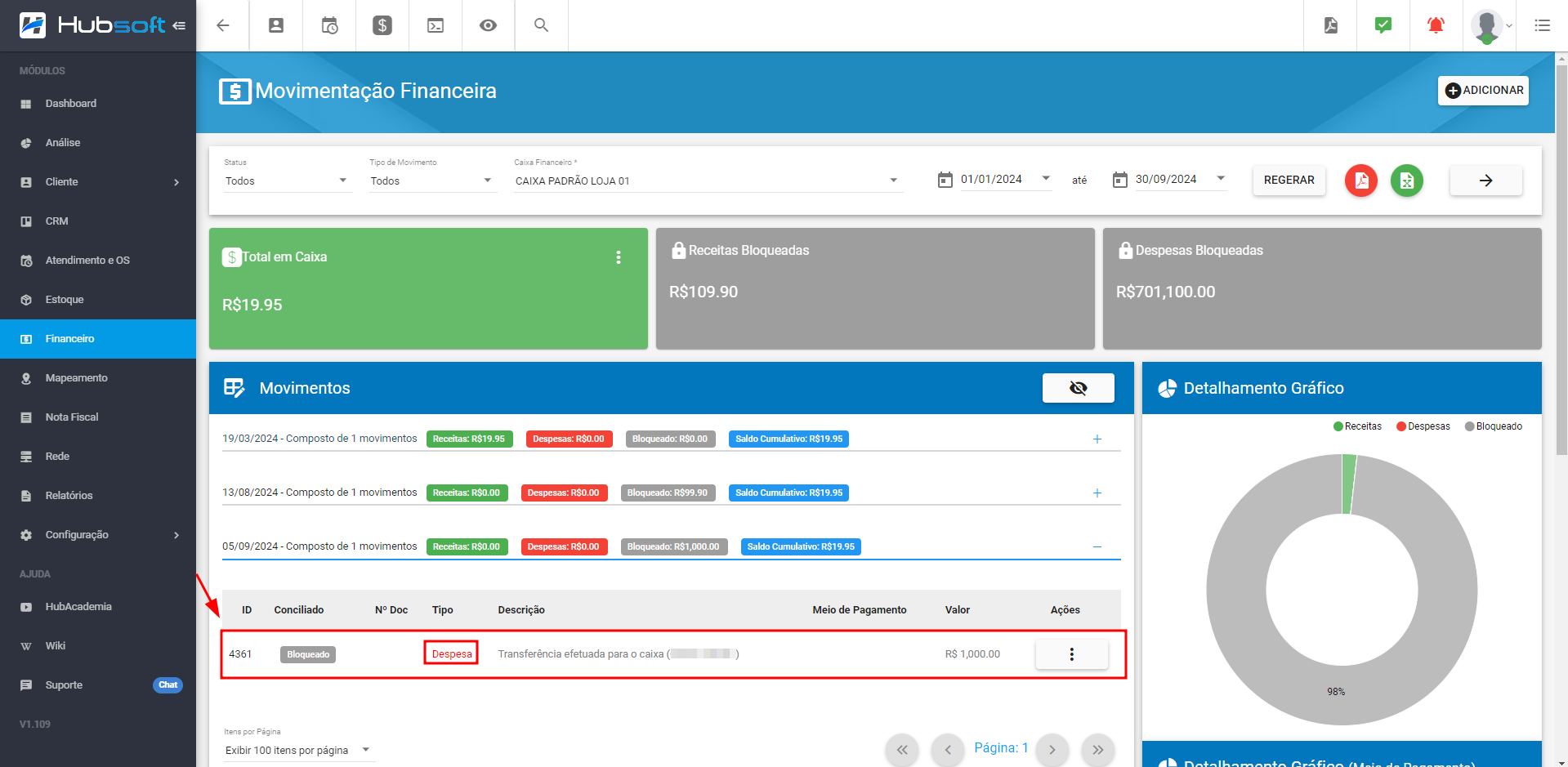The width and height of the screenshot is (1568, 767).
Task: Open the calendar clock toolbar icon
Action: [x=329, y=25]
